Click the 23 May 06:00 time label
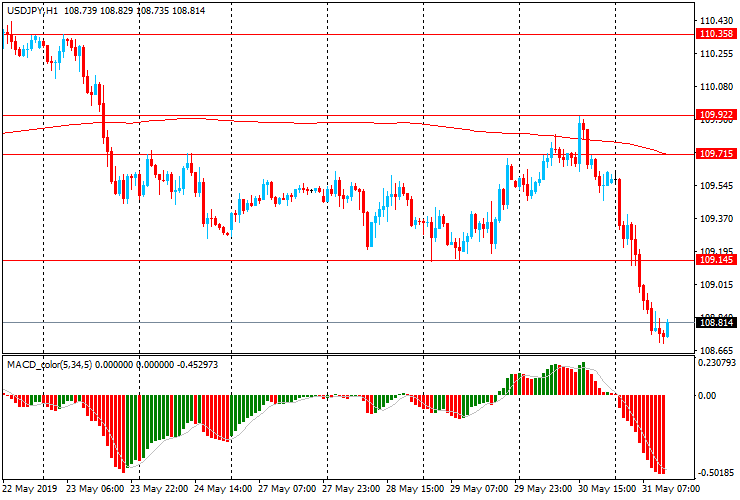 pyautogui.click(x=95, y=488)
